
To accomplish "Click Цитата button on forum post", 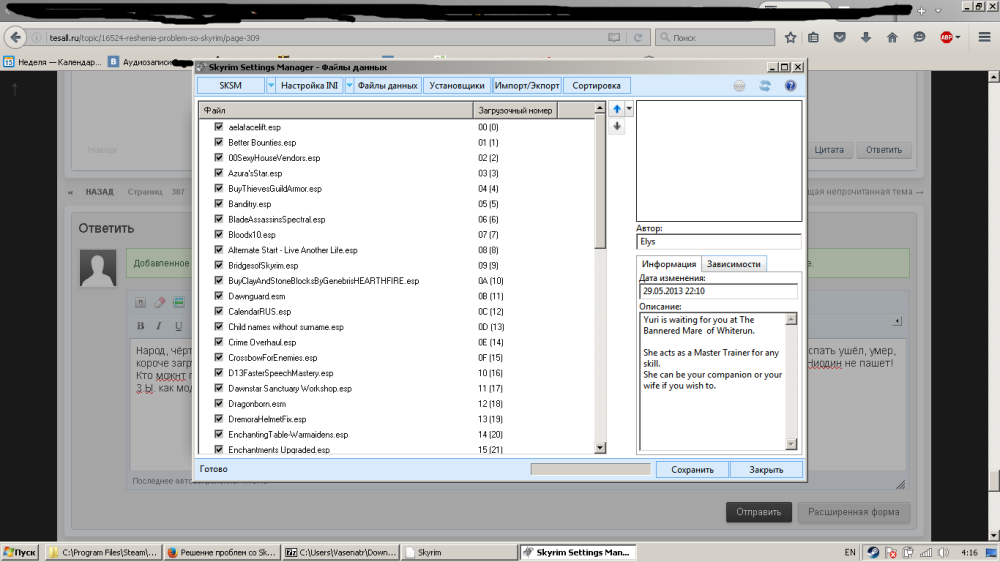I will click(829, 150).
